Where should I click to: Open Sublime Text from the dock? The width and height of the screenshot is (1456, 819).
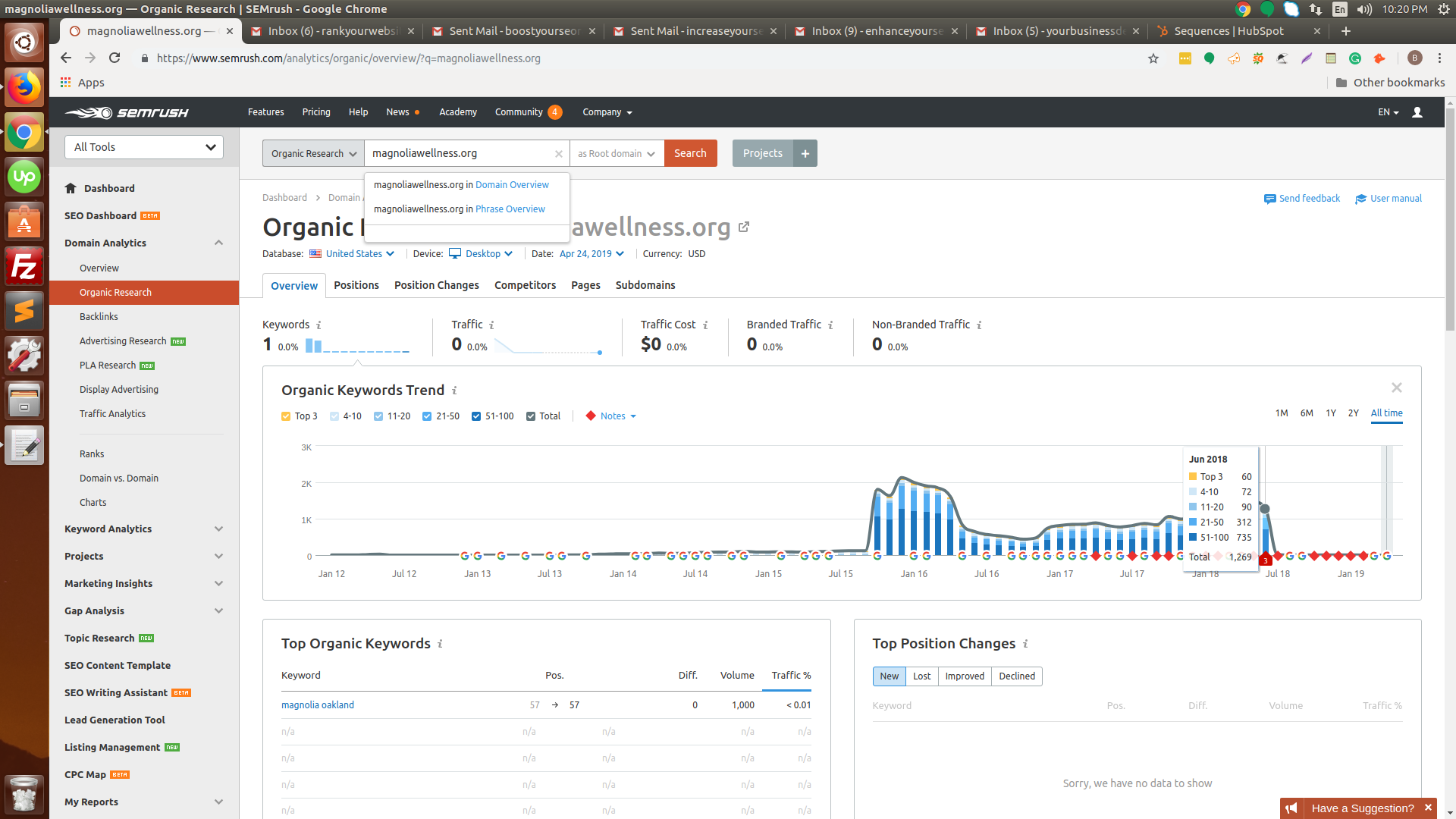(24, 311)
